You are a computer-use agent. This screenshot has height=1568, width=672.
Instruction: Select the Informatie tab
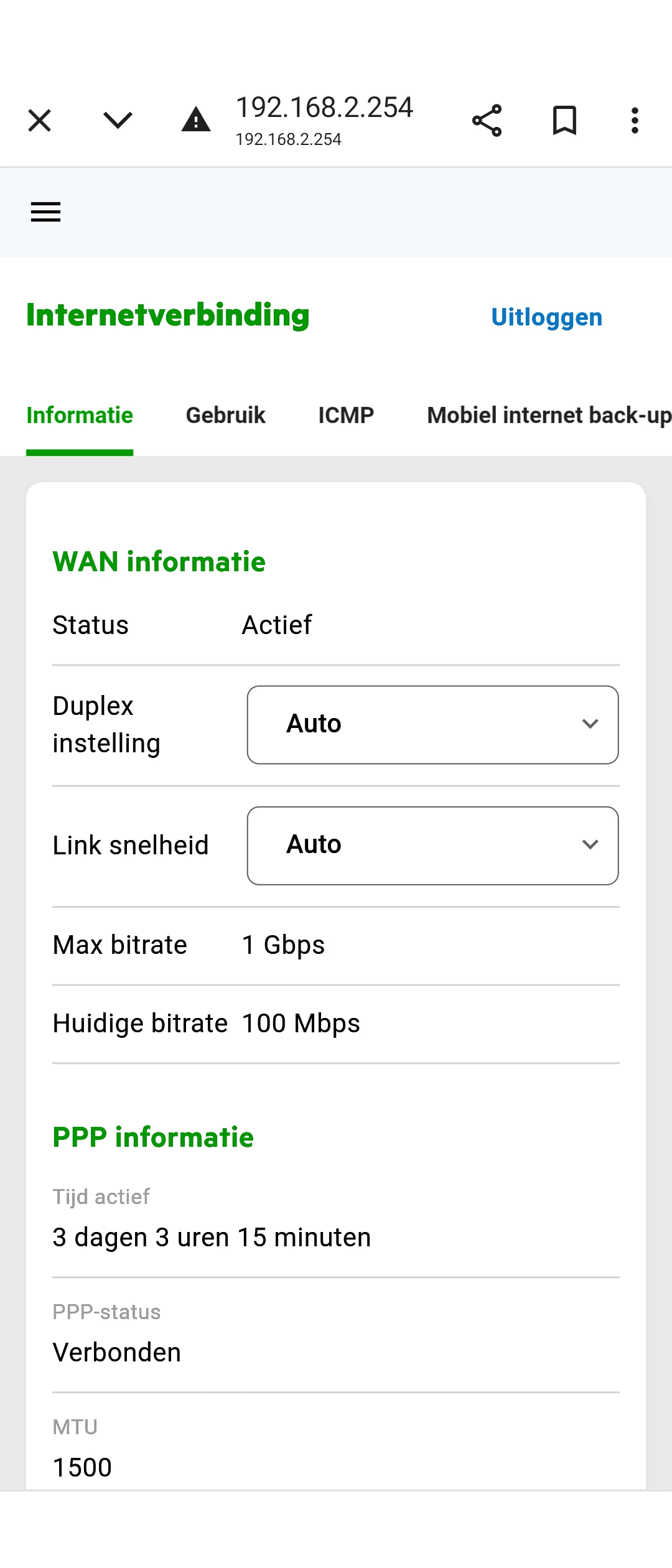(80, 415)
